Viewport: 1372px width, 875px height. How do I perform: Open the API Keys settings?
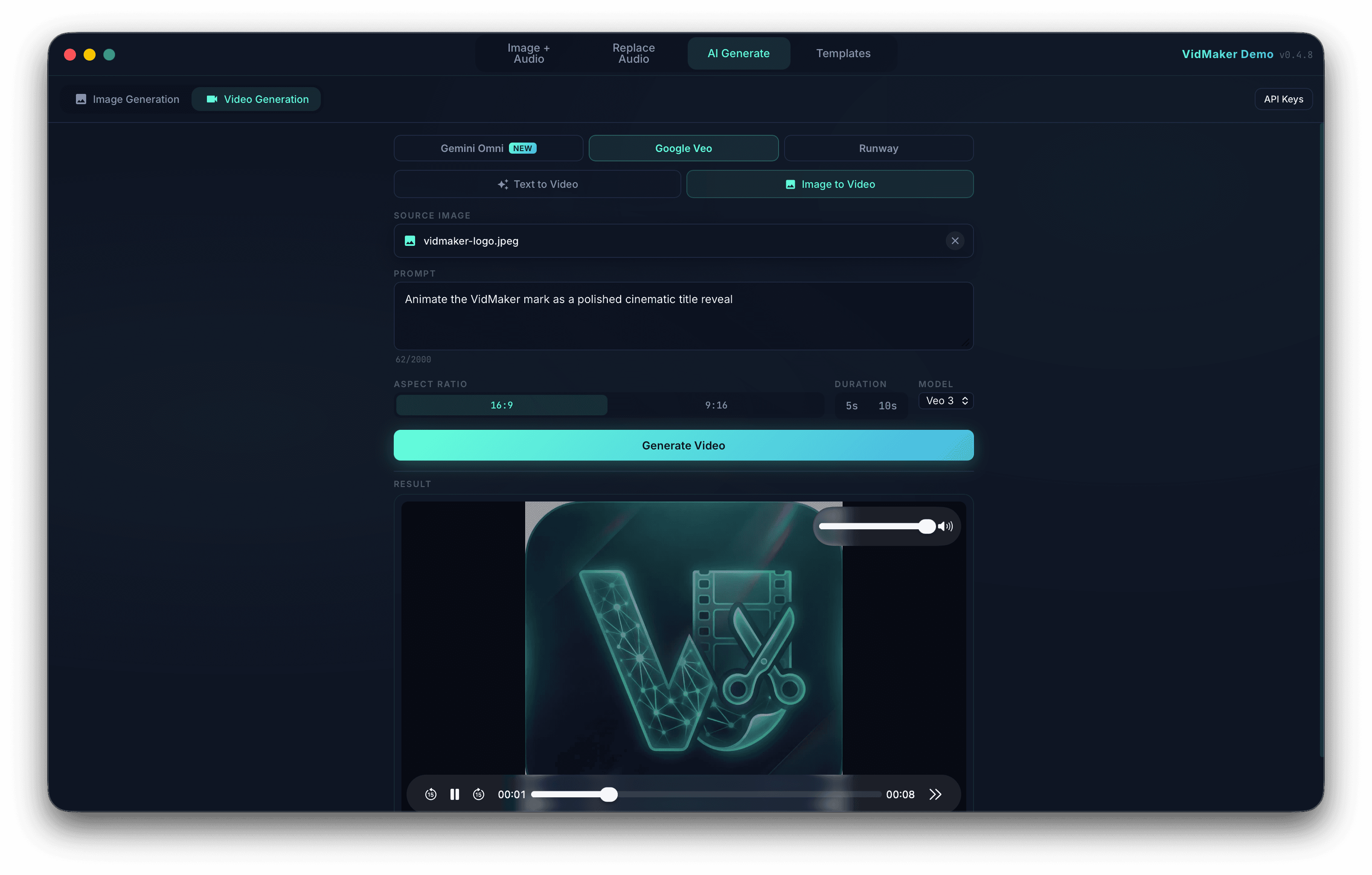(x=1283, y=99)
